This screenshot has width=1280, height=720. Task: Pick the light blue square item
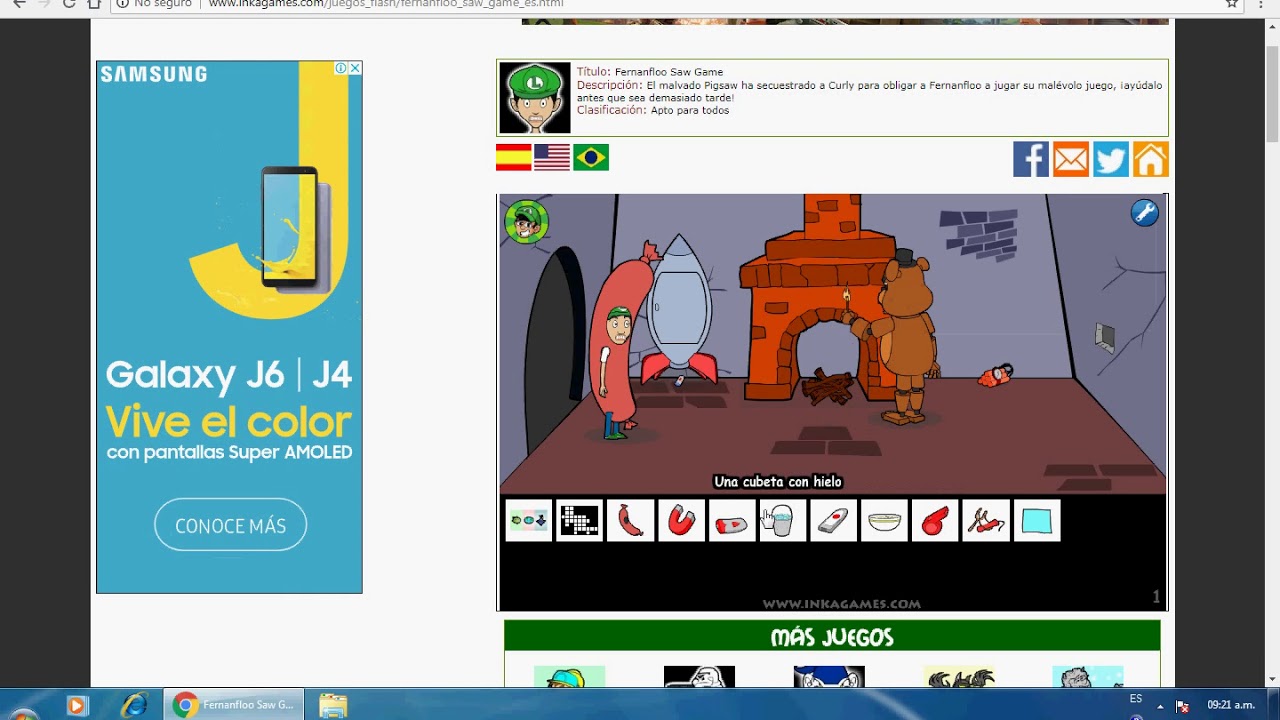click(x=1037, y=521)
